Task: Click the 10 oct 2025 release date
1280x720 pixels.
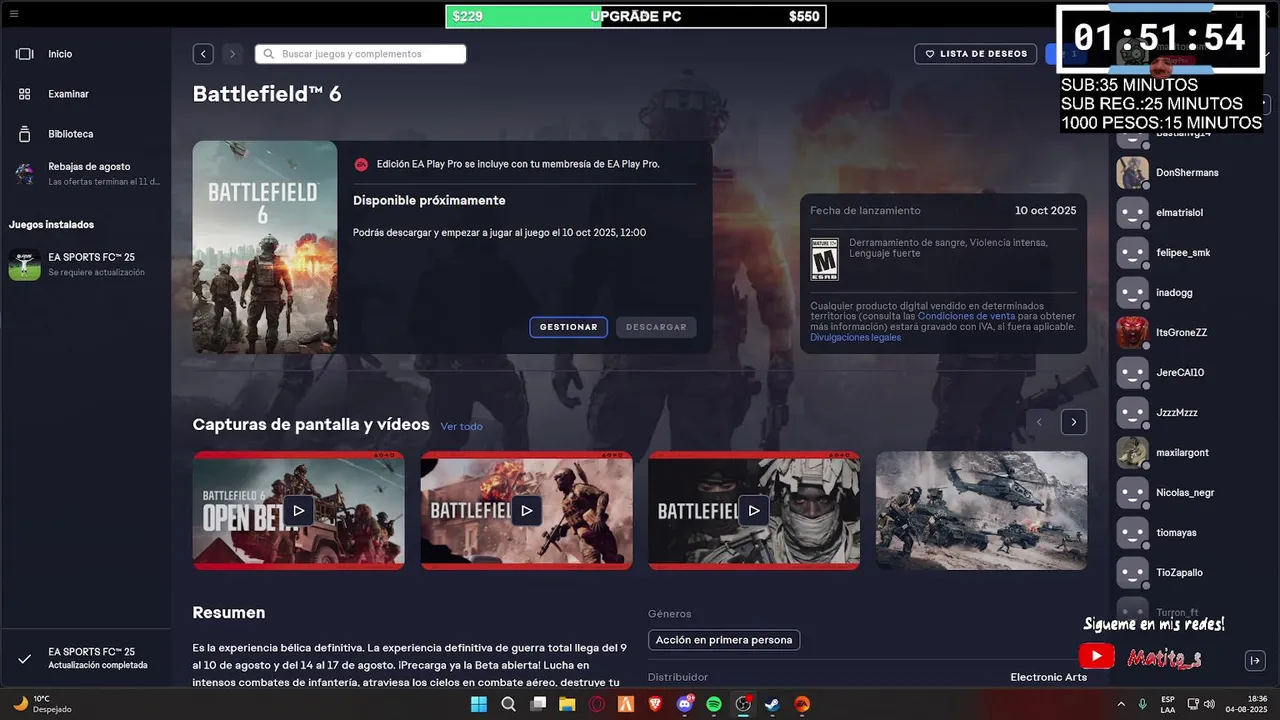Action: point(1045,211)
